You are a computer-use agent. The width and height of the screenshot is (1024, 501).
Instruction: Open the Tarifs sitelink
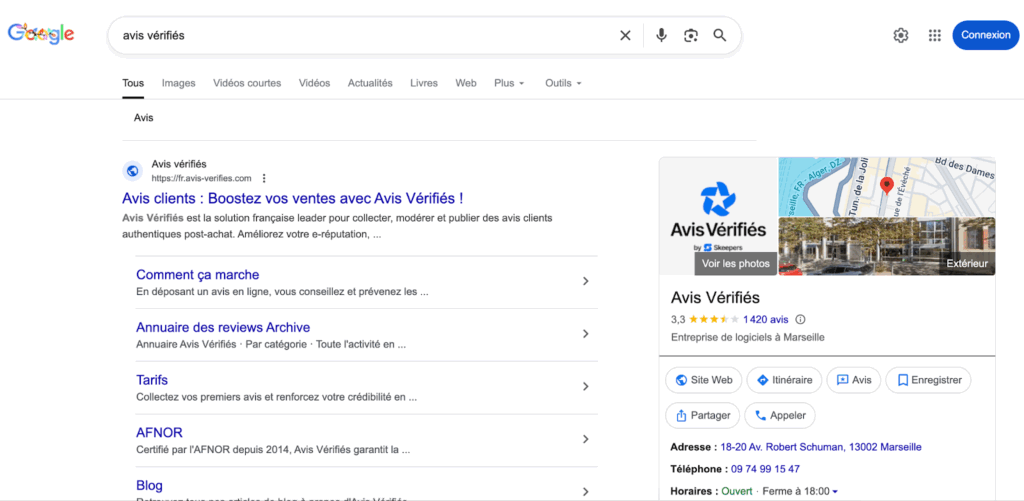152,380
